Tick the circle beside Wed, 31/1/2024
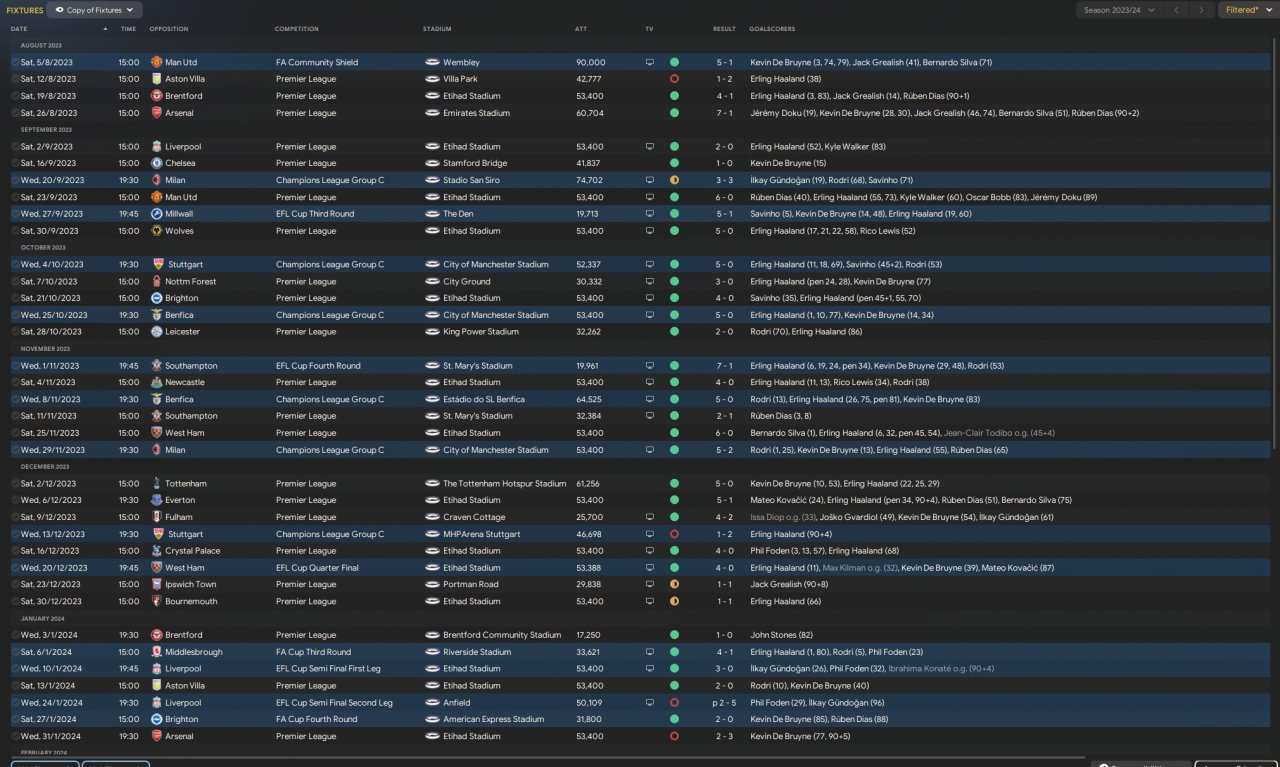The image size is (1280, 767). pos(15,736)
